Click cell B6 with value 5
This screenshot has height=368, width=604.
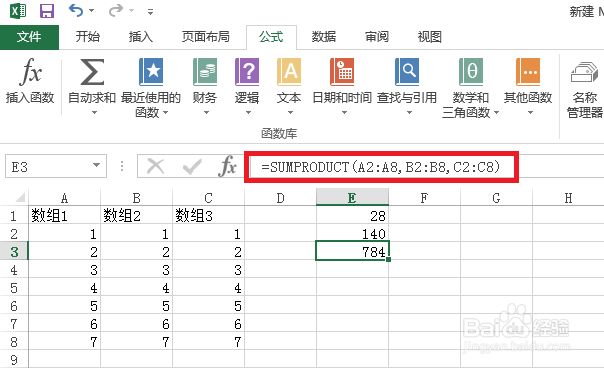(x=136, y=306)
